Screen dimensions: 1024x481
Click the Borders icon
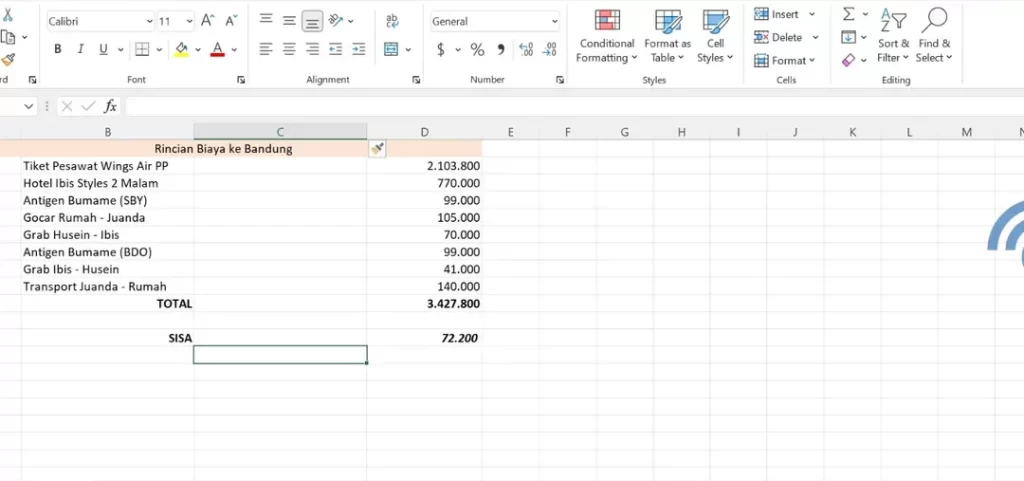tap(142, 49)
